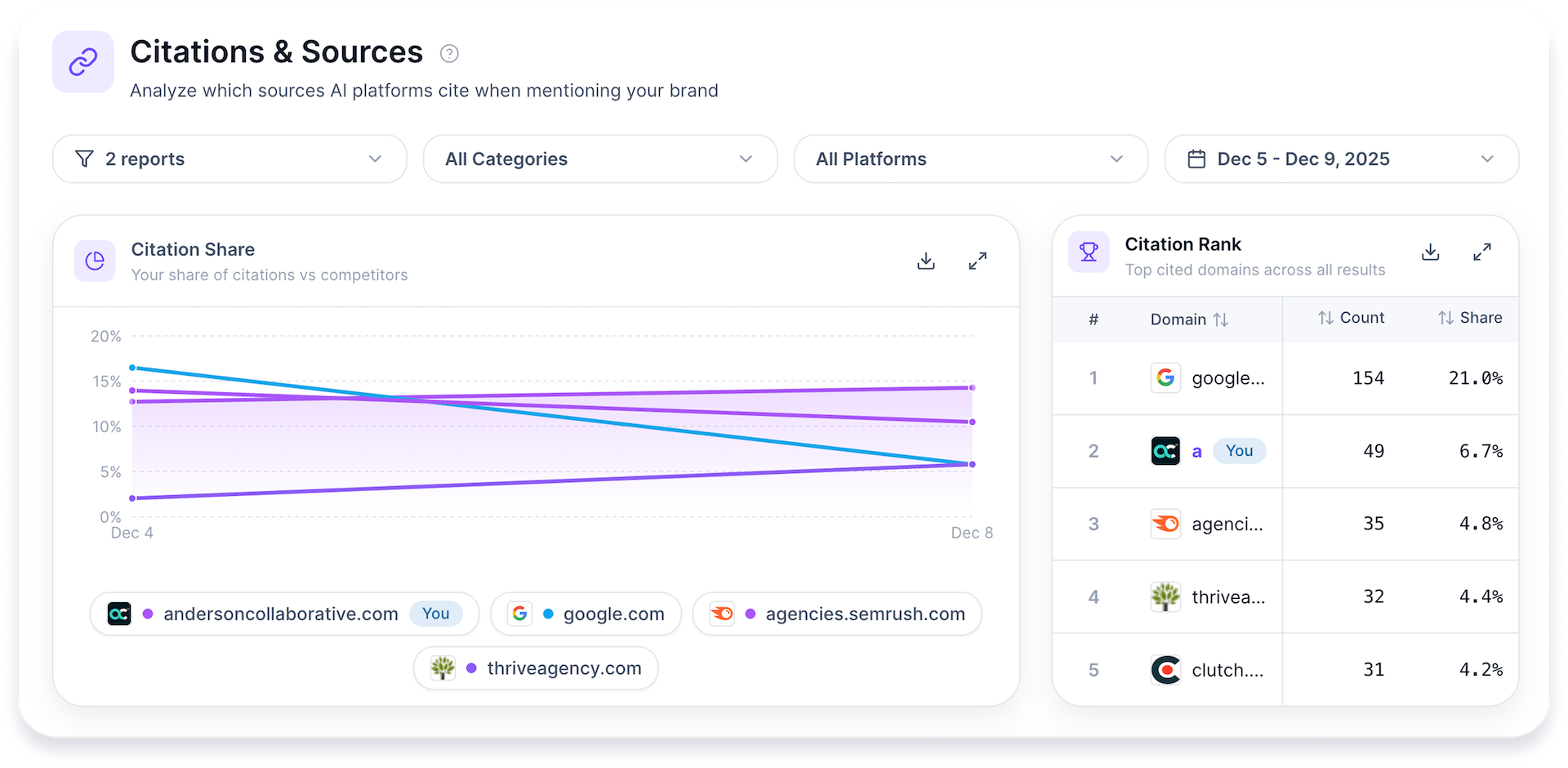Click the Citation Share pie chart icon
This screenshot has height=768, width=1568.
[95, 261]
